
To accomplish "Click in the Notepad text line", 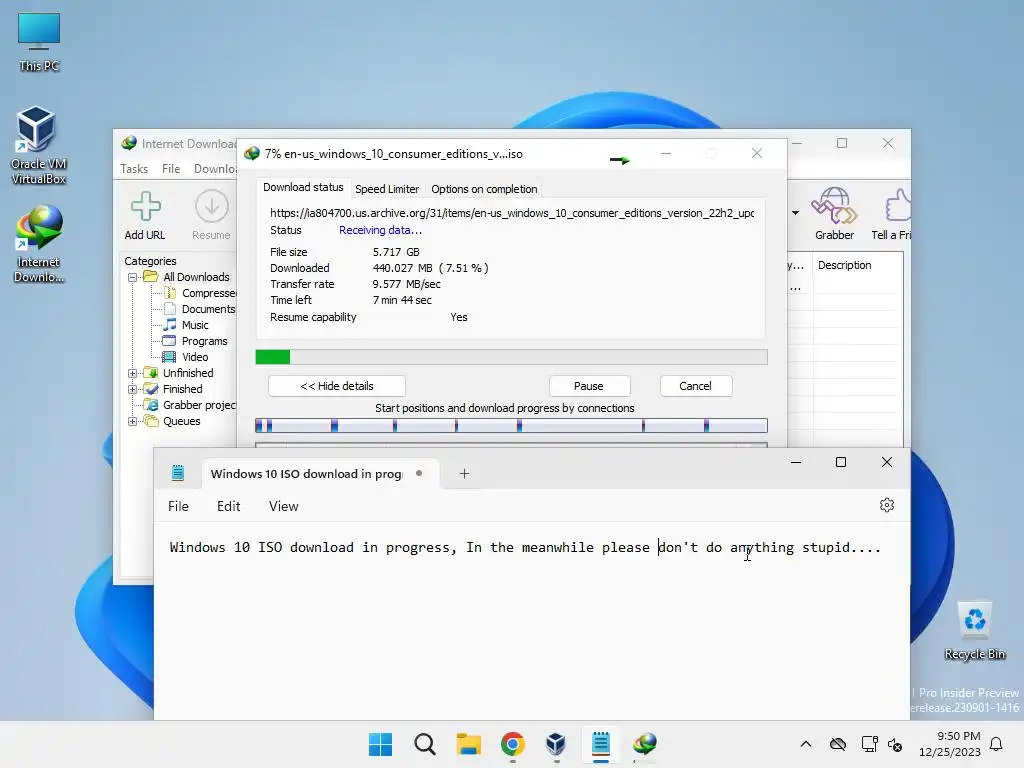I will click(525, 547).
